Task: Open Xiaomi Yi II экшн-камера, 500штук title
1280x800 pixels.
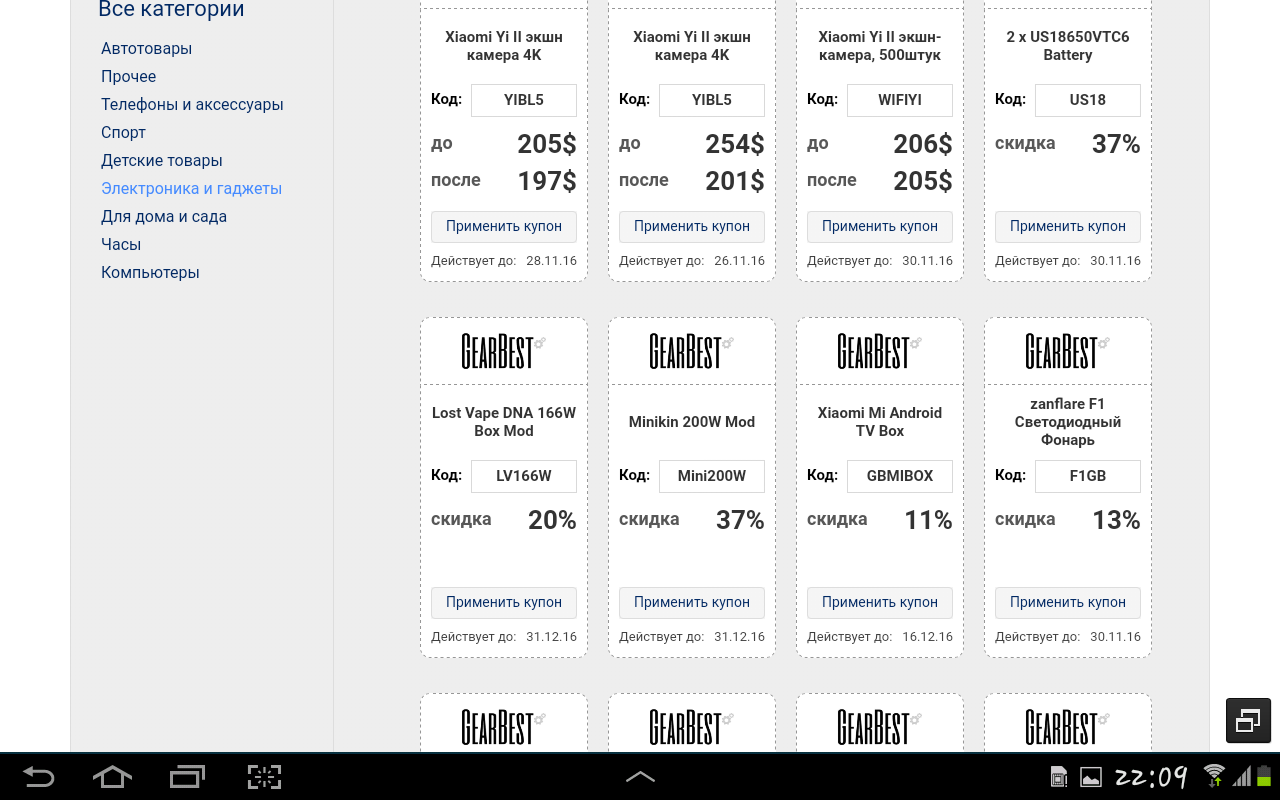Action: pyautogui.click(x=880, y=46)
